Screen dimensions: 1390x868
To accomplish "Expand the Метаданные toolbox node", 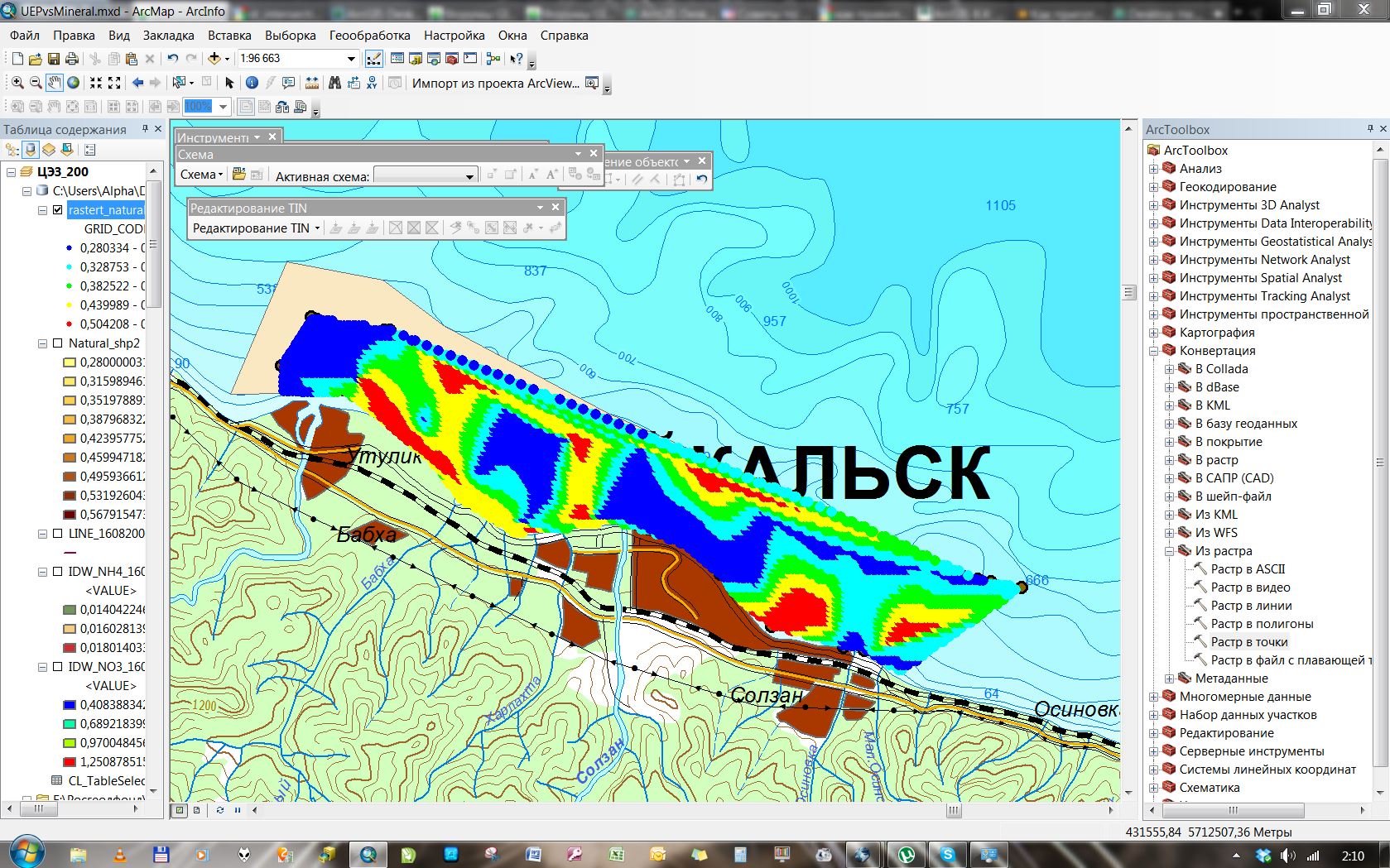I will tap(1170, 679).
